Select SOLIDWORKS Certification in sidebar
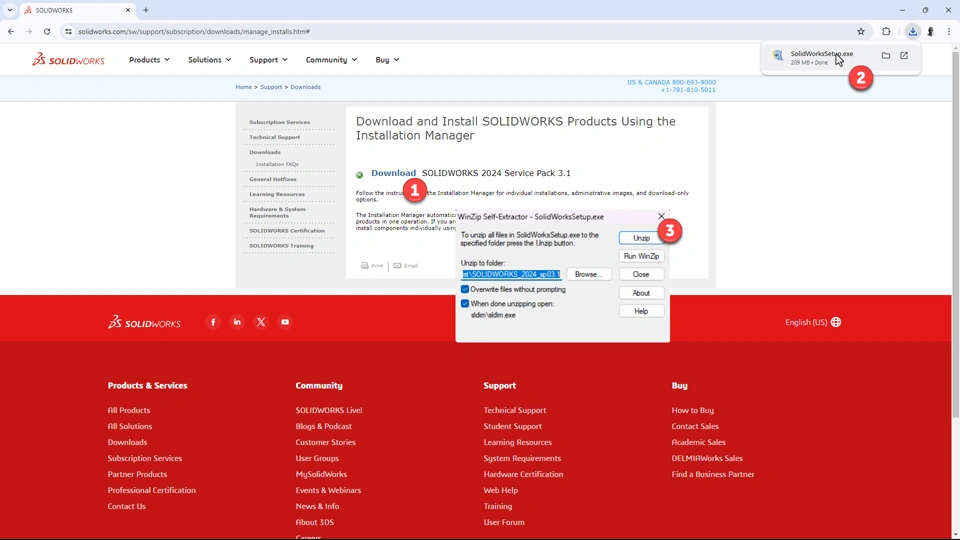The width and height of the screenshot is (960, 540). [287, 231]
